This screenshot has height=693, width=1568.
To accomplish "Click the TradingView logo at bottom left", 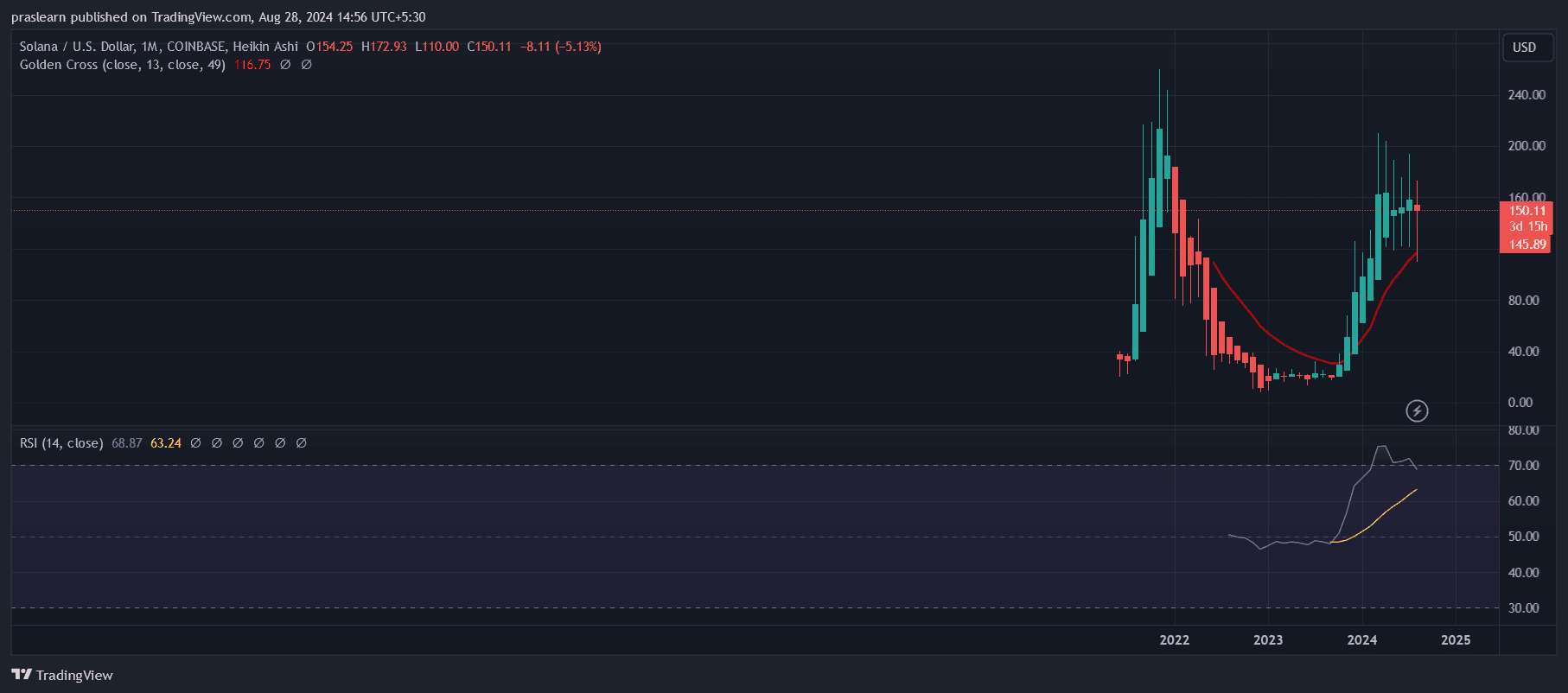I will [x=62, y=675].
